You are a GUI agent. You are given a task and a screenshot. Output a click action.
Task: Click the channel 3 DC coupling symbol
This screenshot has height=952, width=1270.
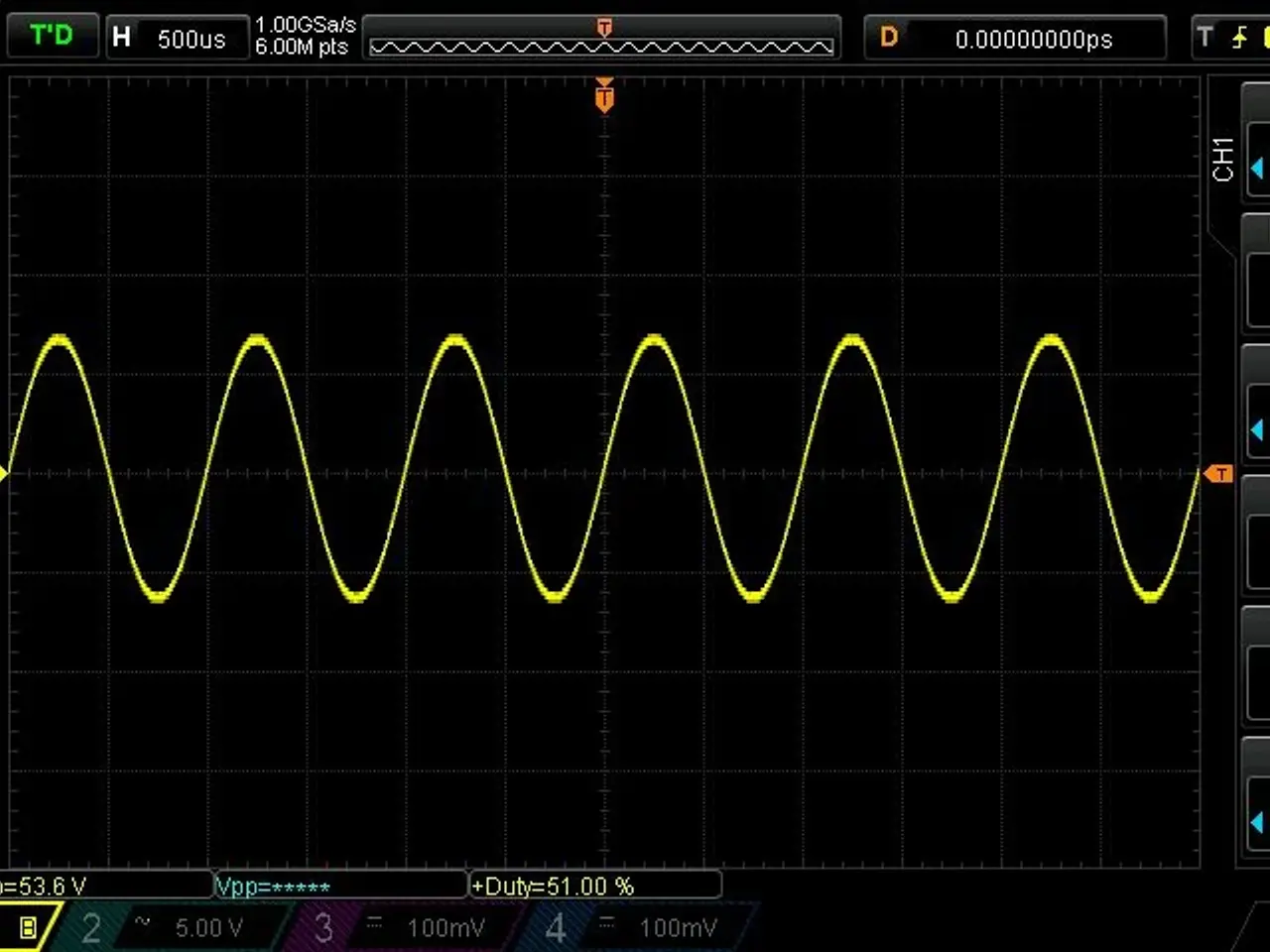[x=375, y=921]
